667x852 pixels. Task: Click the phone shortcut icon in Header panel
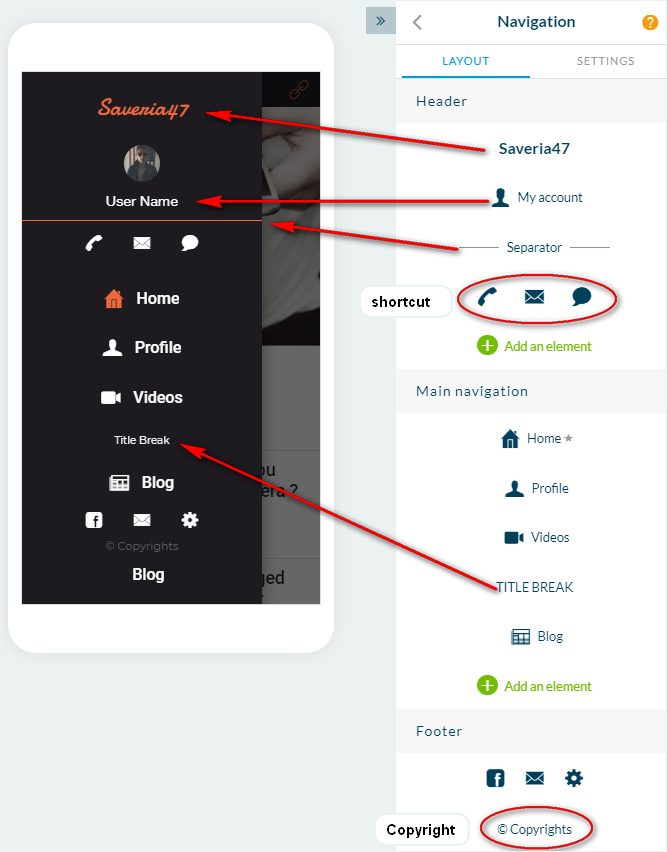(487, 297)
